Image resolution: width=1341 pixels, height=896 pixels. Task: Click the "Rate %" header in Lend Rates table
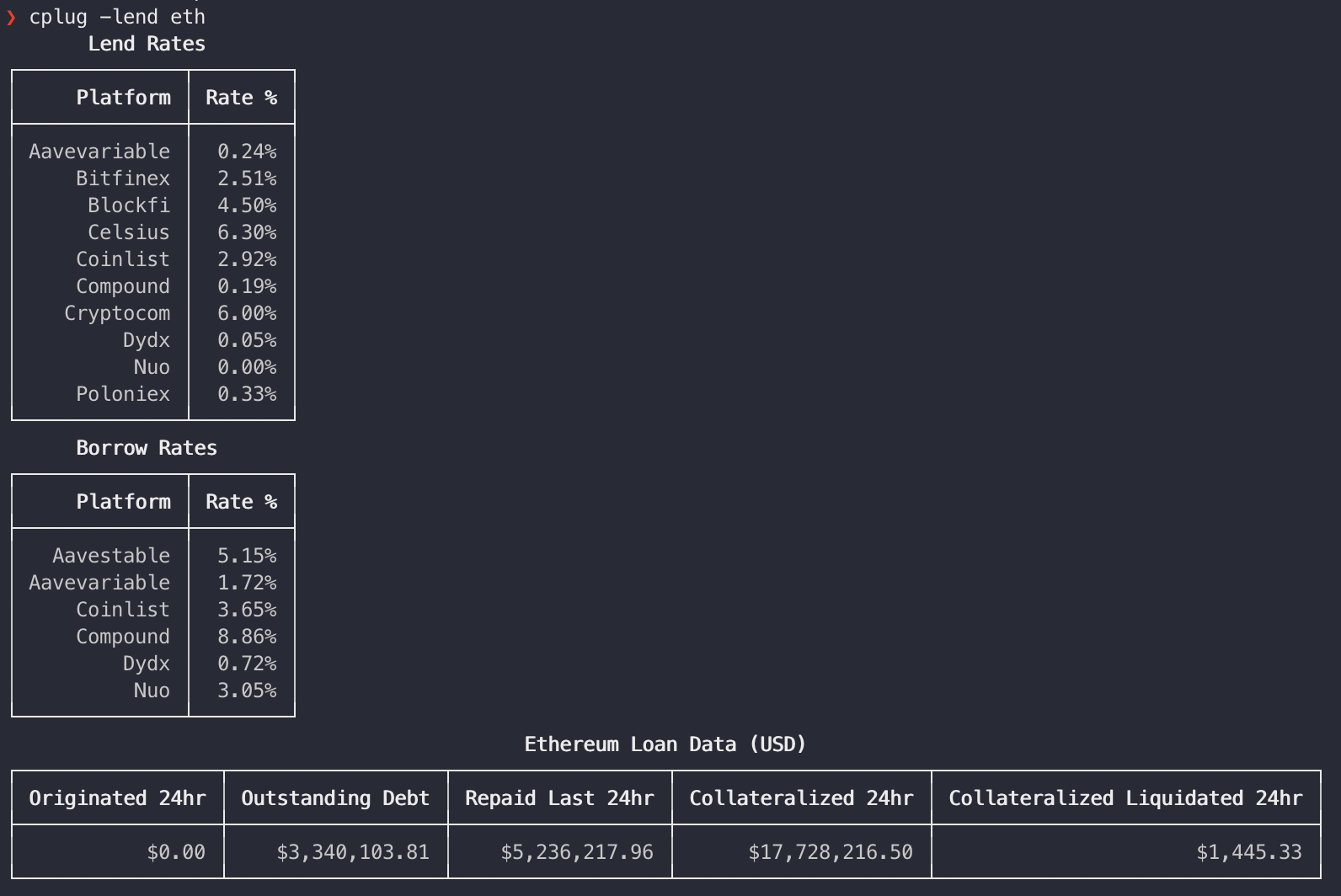click(242, 98)
